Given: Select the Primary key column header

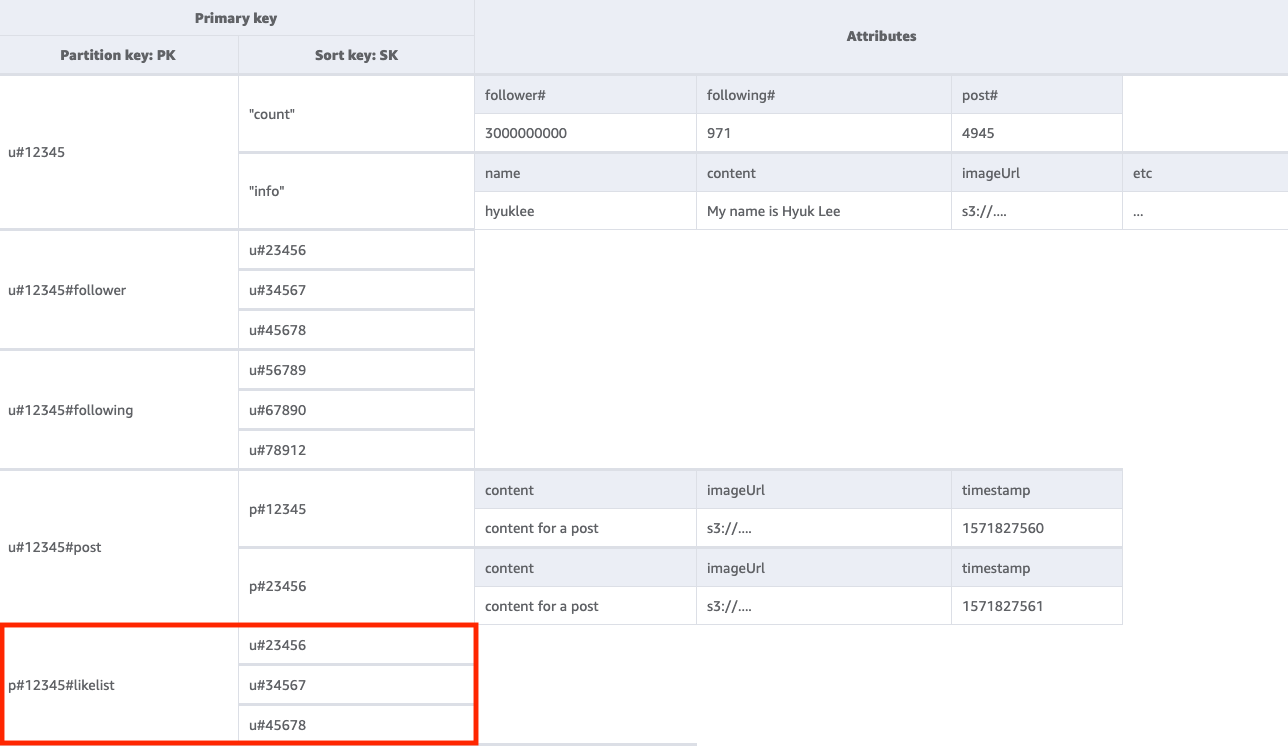Looking at the screenshot, I should point(236,17).
